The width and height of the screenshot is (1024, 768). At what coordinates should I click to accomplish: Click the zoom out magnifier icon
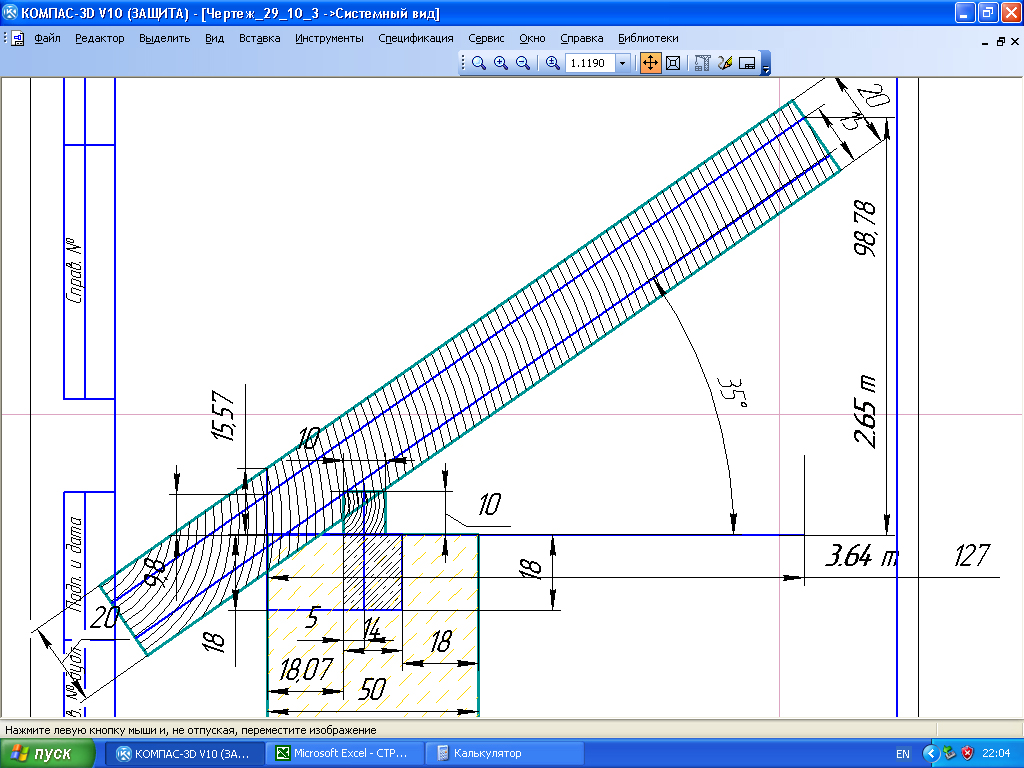click(522, 63)
